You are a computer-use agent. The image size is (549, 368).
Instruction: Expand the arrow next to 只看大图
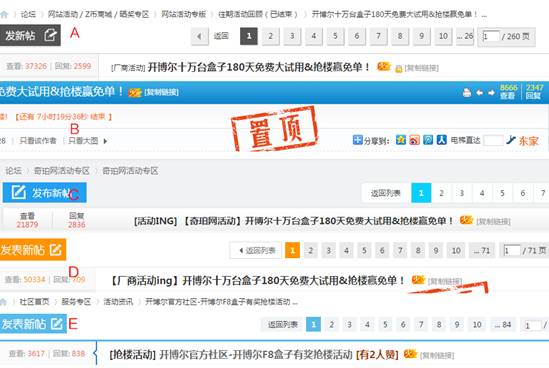[x=105, y=141]
